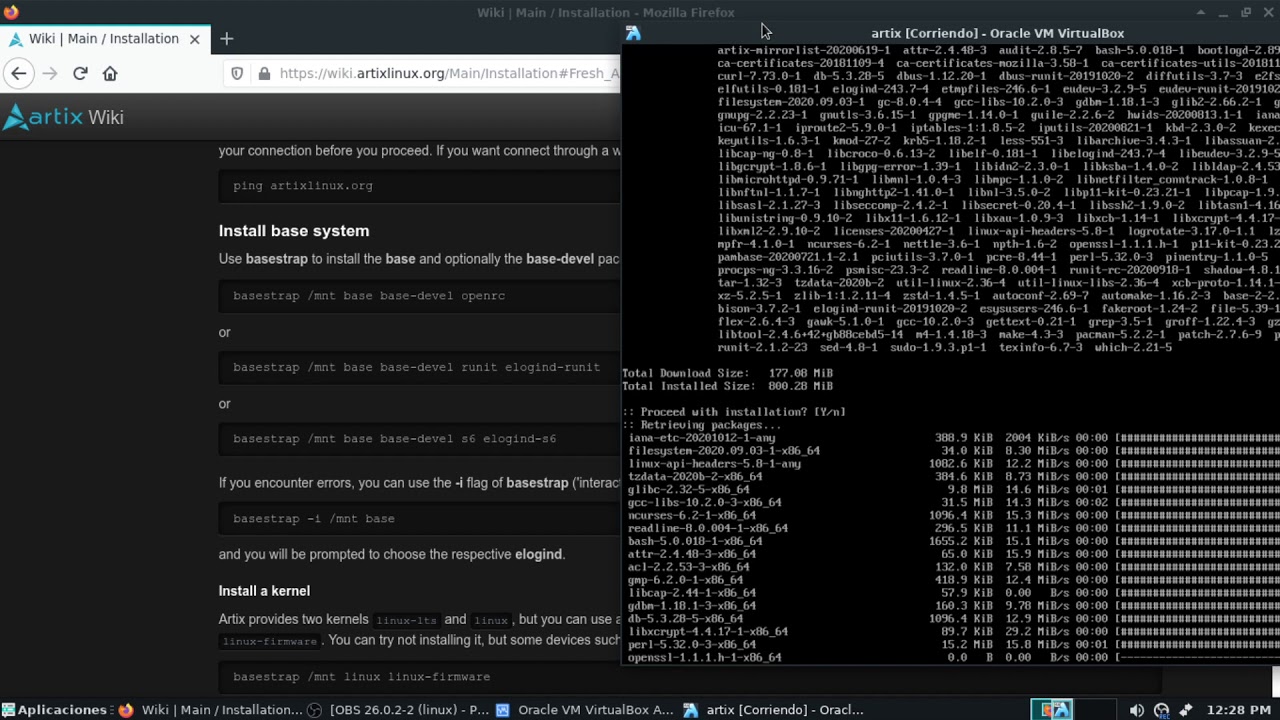This screenshot has height=720, width=1280.
Task: Click 'basestrap /mnt base base-devel openrc' code
Action: 369,296
